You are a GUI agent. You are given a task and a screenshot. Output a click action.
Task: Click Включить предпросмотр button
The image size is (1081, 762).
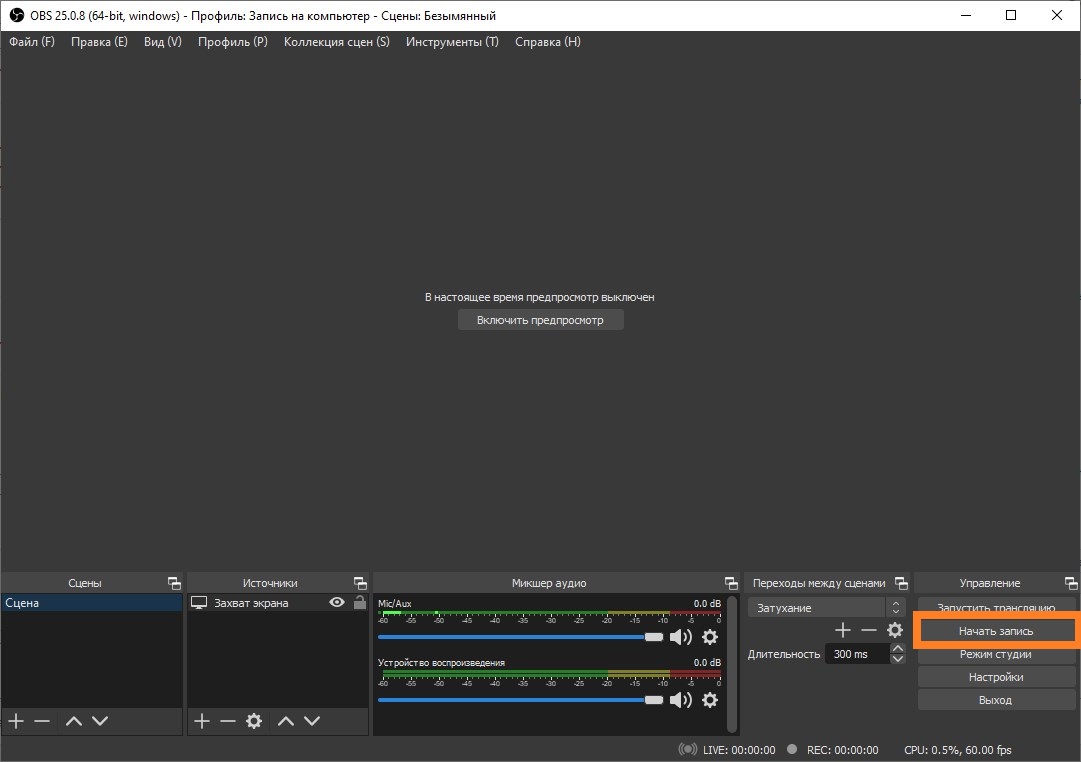click(540, 320)
